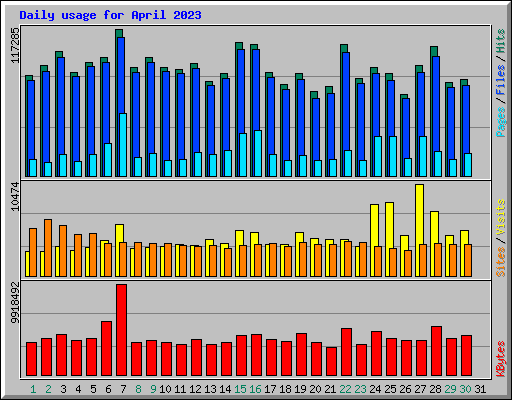512x400 pixels.
Task: Click the 10474 axis value
Action: pos(15,197)
